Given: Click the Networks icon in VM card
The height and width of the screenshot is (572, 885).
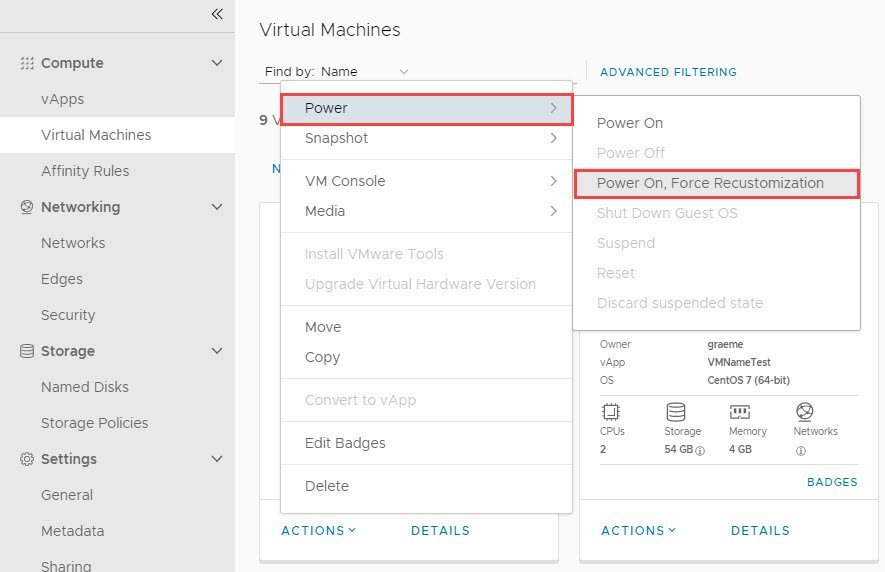Looking at the screenshot, I should (804, 412).
